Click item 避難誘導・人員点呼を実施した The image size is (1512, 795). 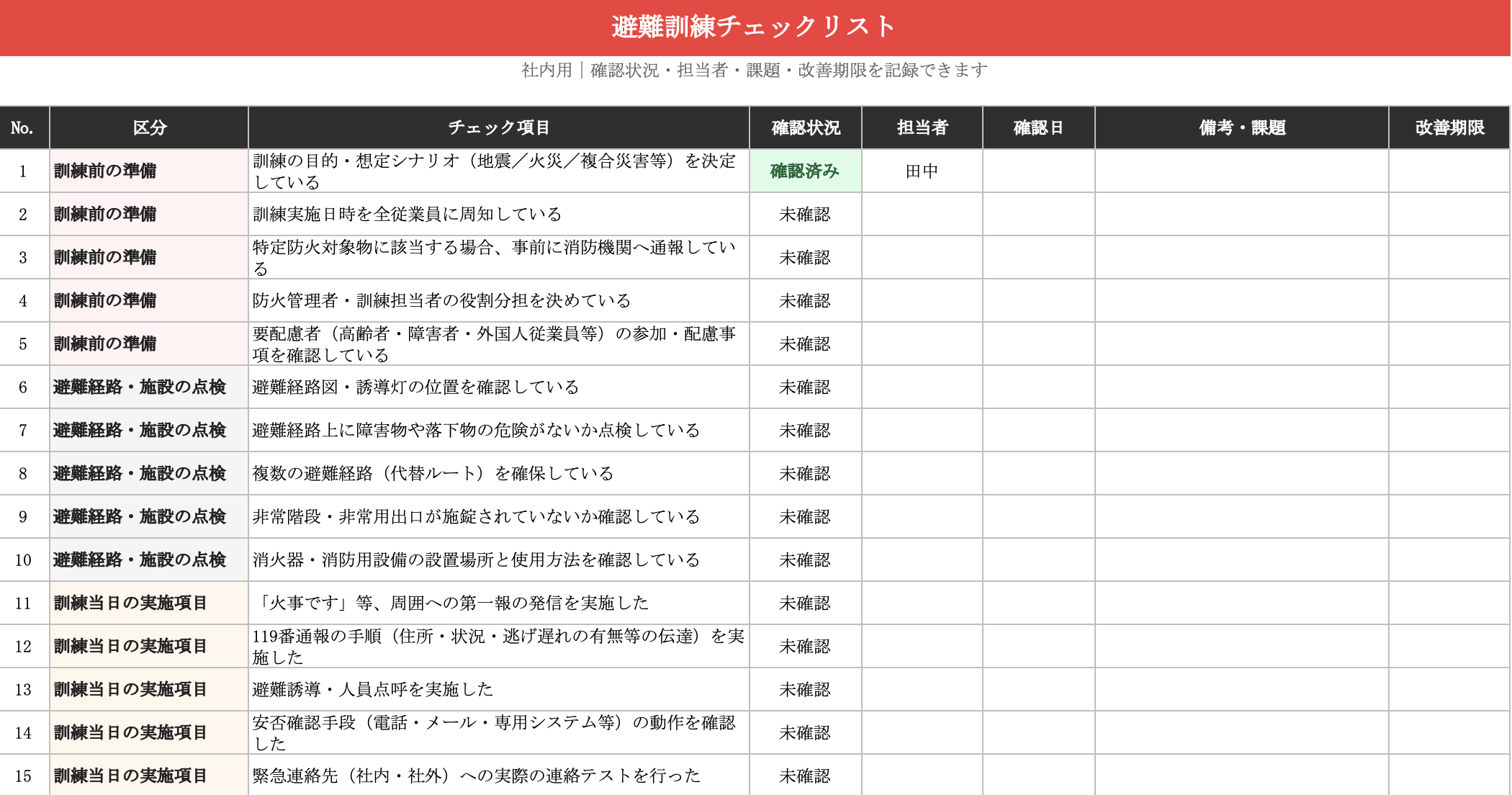[498, 689]
